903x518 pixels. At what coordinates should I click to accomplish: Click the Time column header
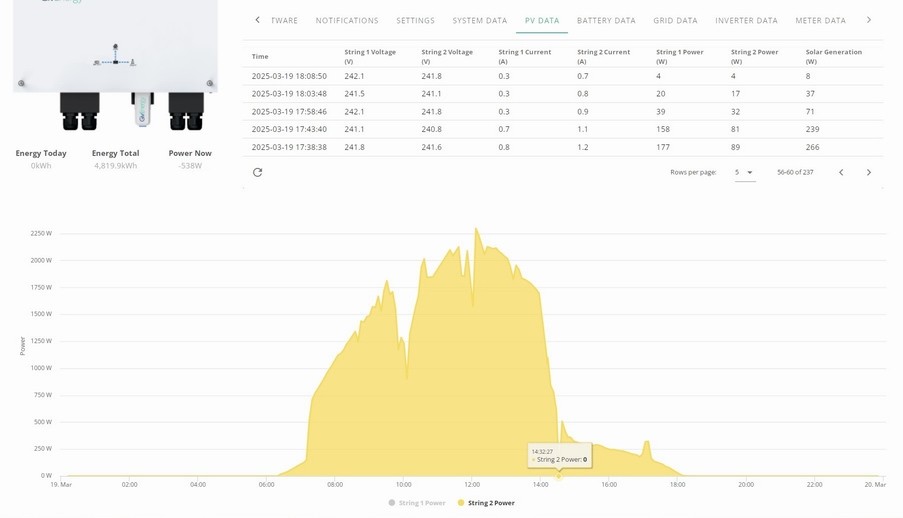click(260, 56)
